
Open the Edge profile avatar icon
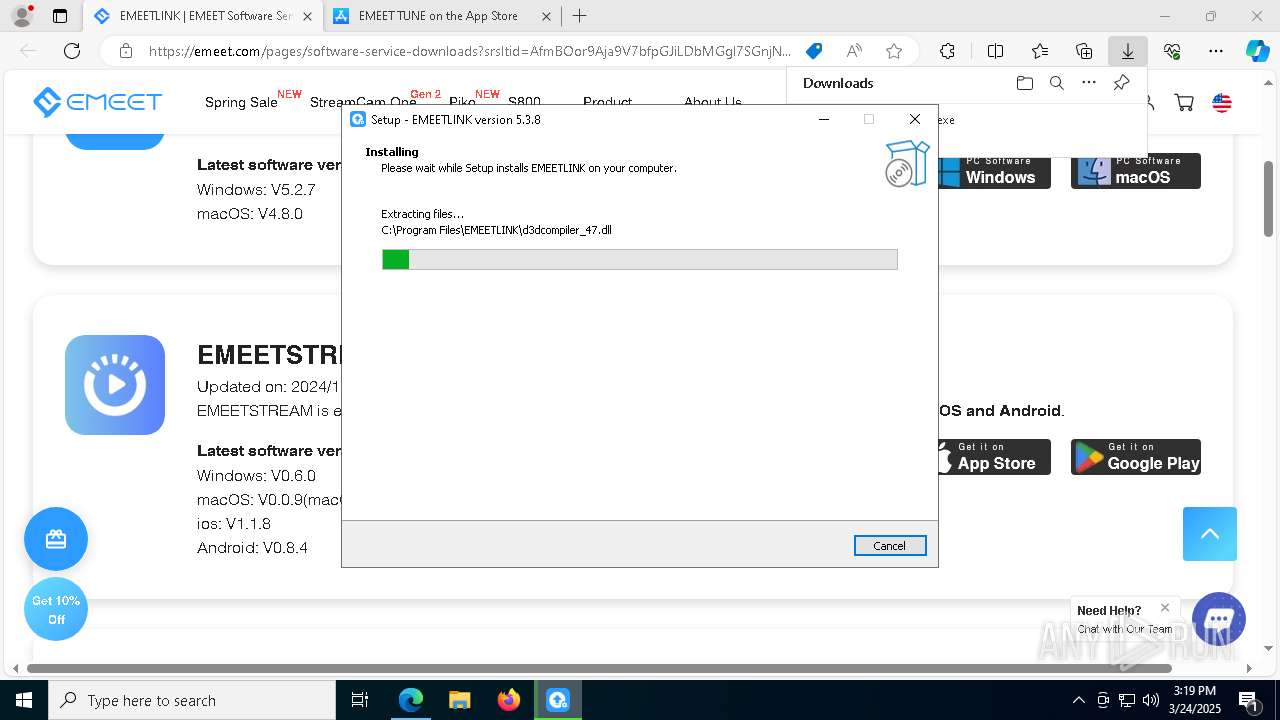[x=22, y=16]
